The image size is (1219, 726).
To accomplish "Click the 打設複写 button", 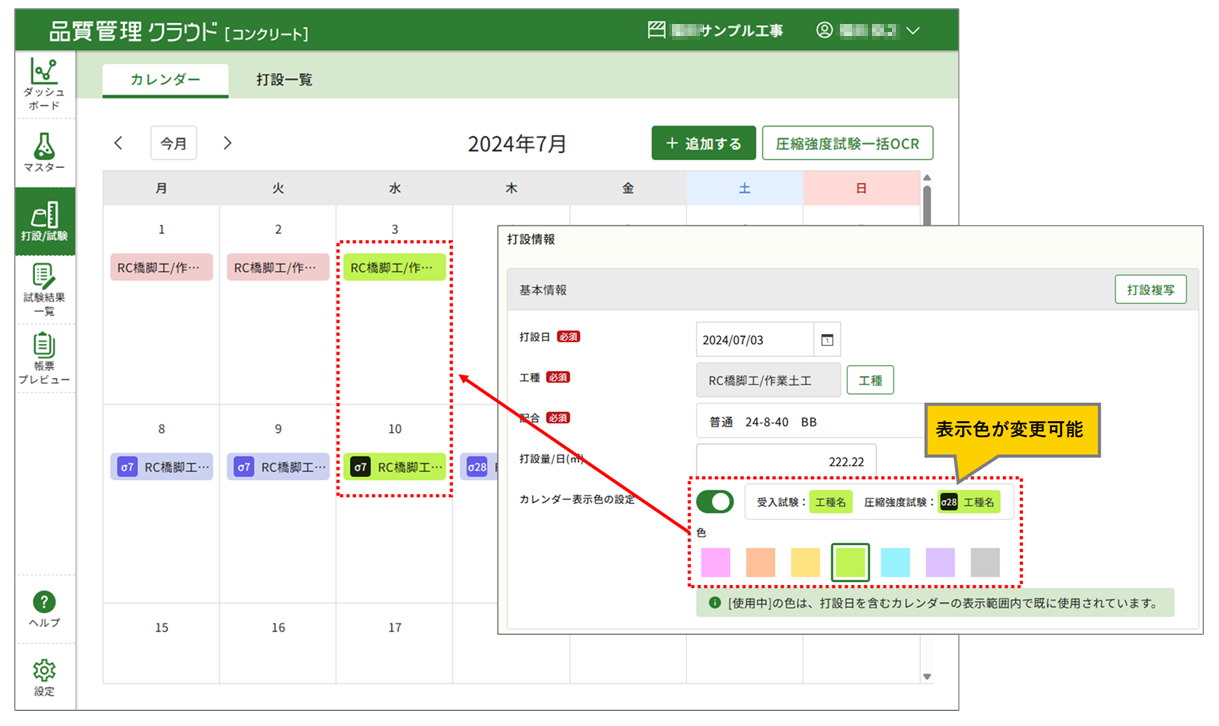I will [x=1150, y=289].
